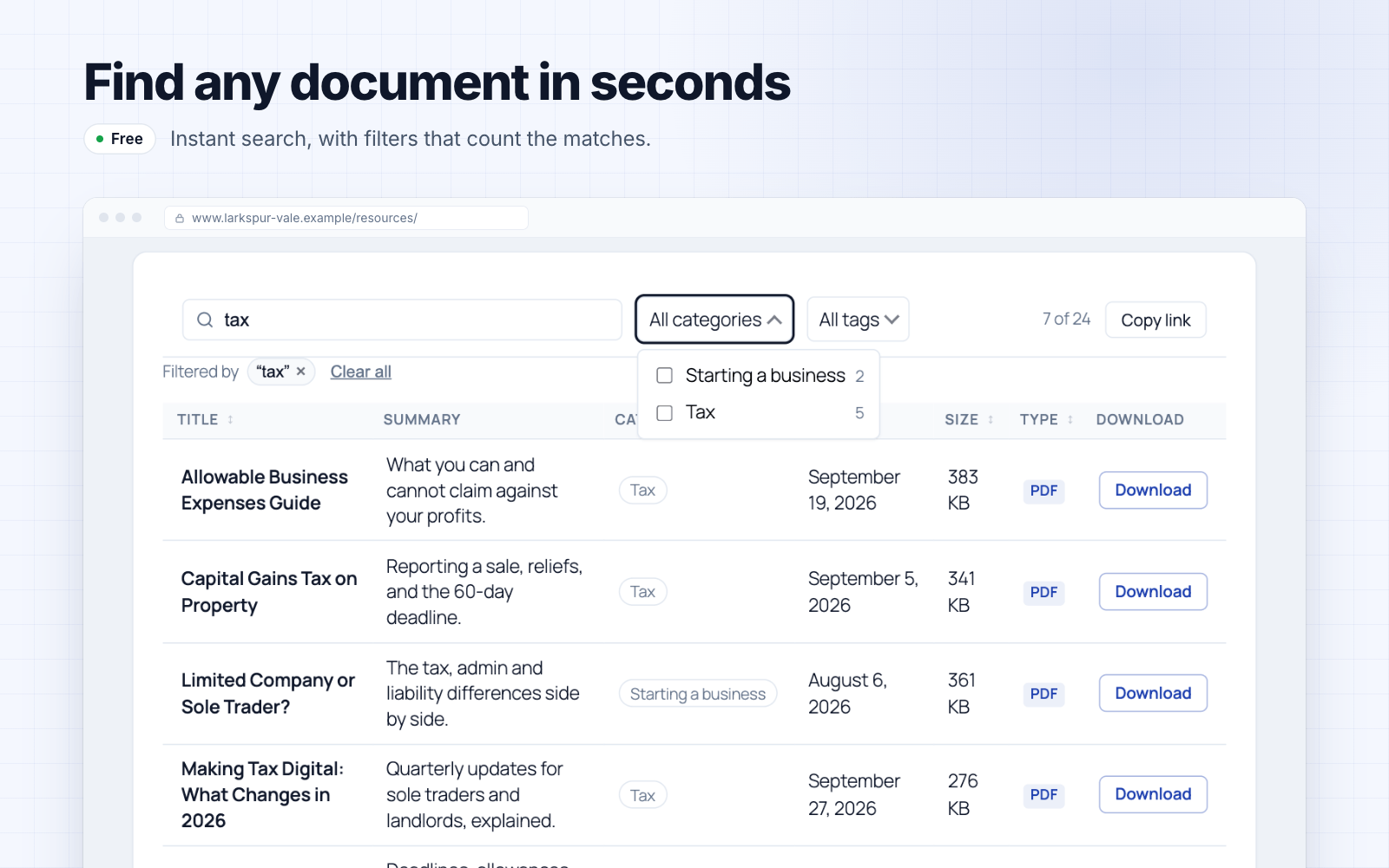The image size is (1389, 868).
Task: Click date September 19, 2026
Action: click(x=854, y=490)
